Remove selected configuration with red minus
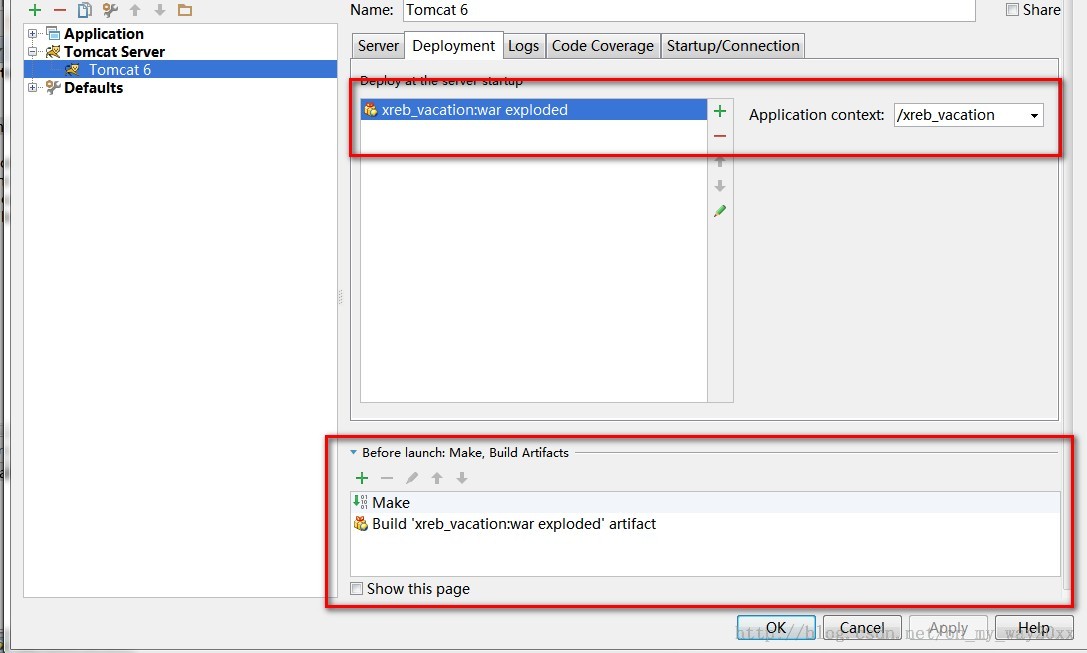The height and width of the screenshot is (653, 1087). pos(60,10)
